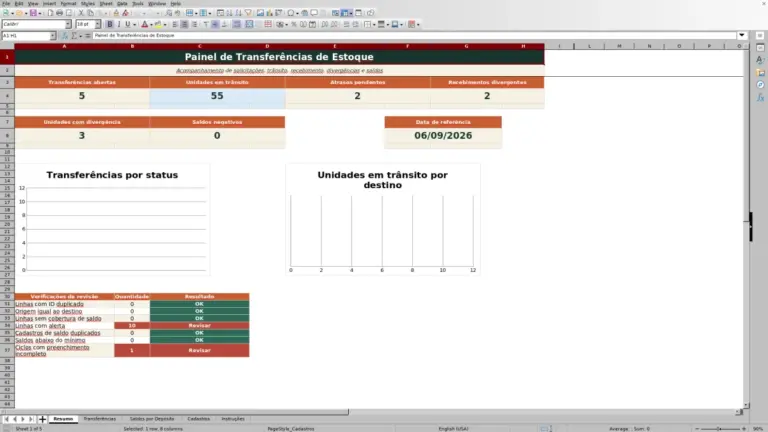
Task: Click the Insert Pivot Table icon
Action: coord(278,13)
